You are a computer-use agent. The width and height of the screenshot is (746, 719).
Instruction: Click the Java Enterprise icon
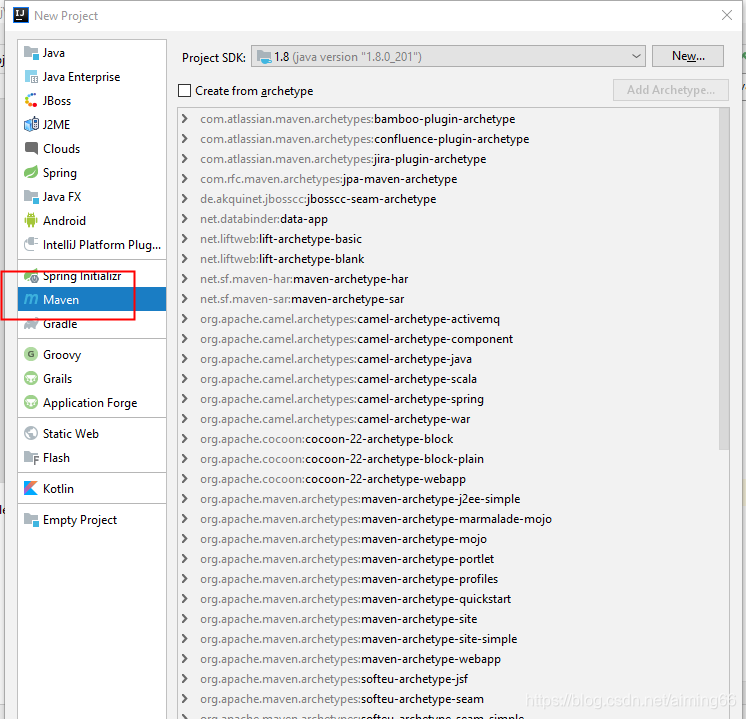(x=31, y=77)
